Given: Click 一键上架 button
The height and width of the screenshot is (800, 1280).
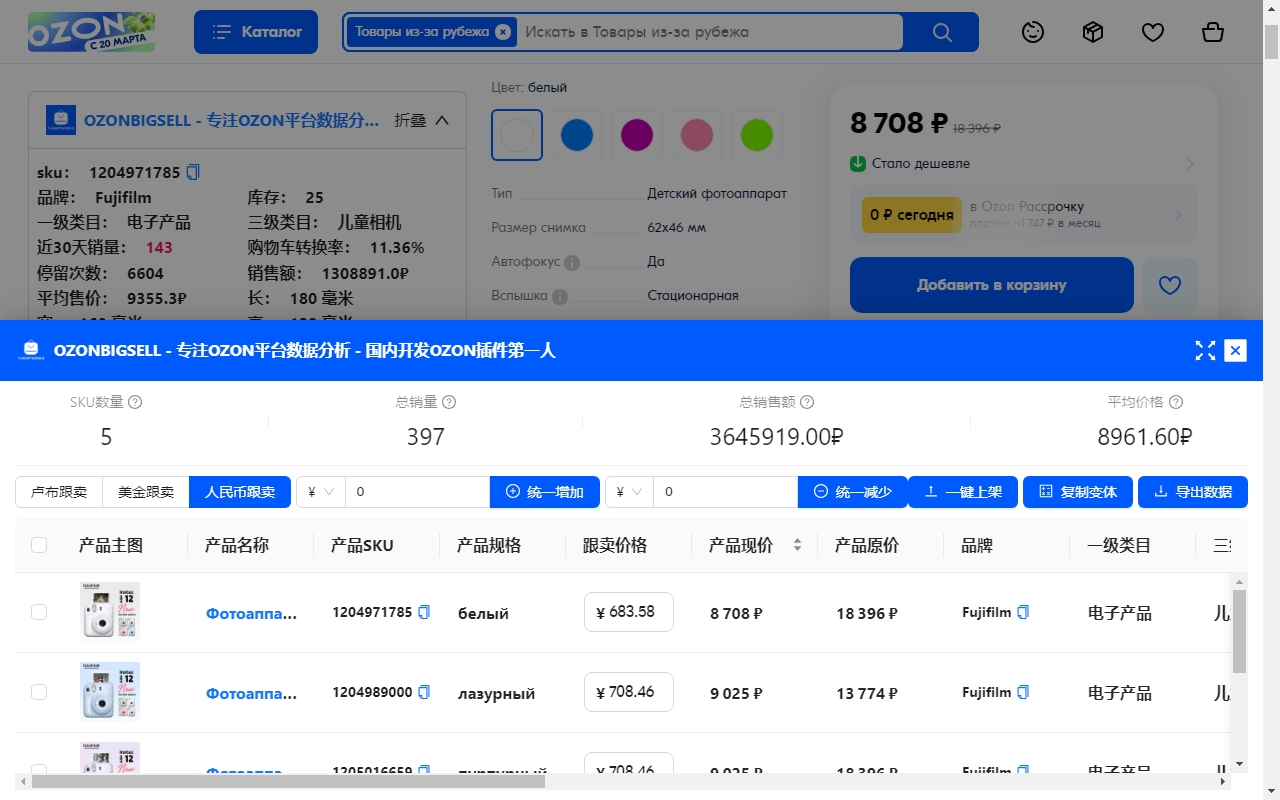Looking at the screenshot, I should point(963,492).
